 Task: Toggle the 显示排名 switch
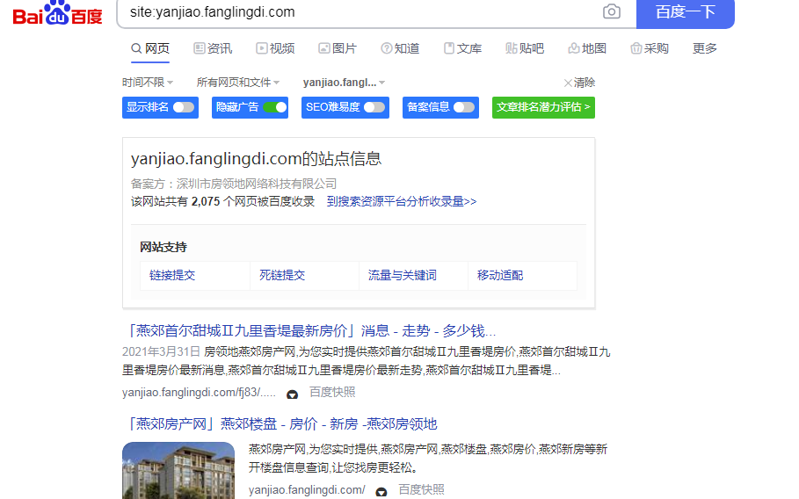pyautogui.click(x=184, y=107)
